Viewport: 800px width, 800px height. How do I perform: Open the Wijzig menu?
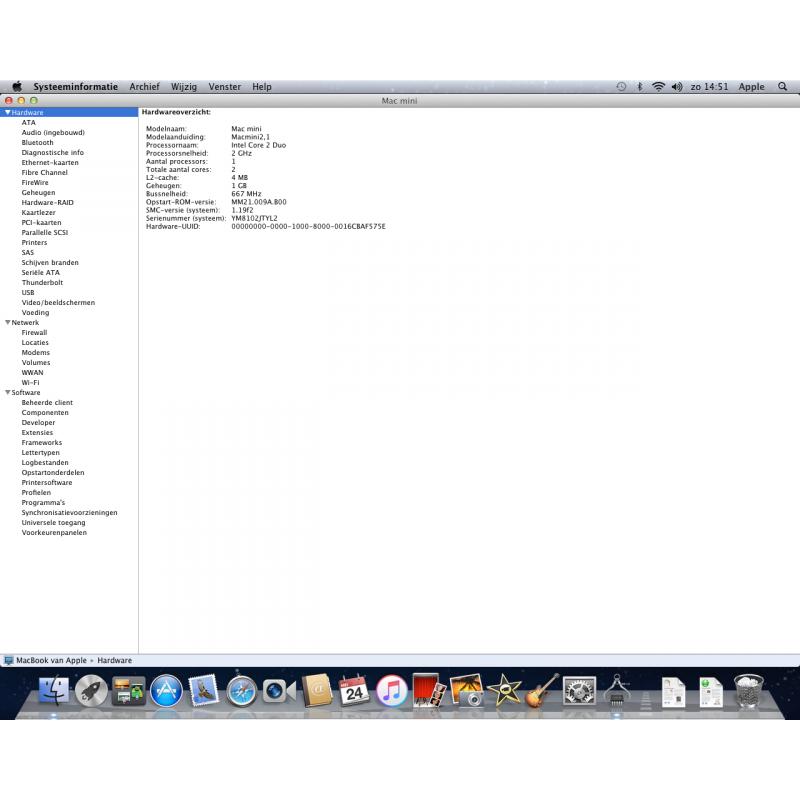[184, 87]
